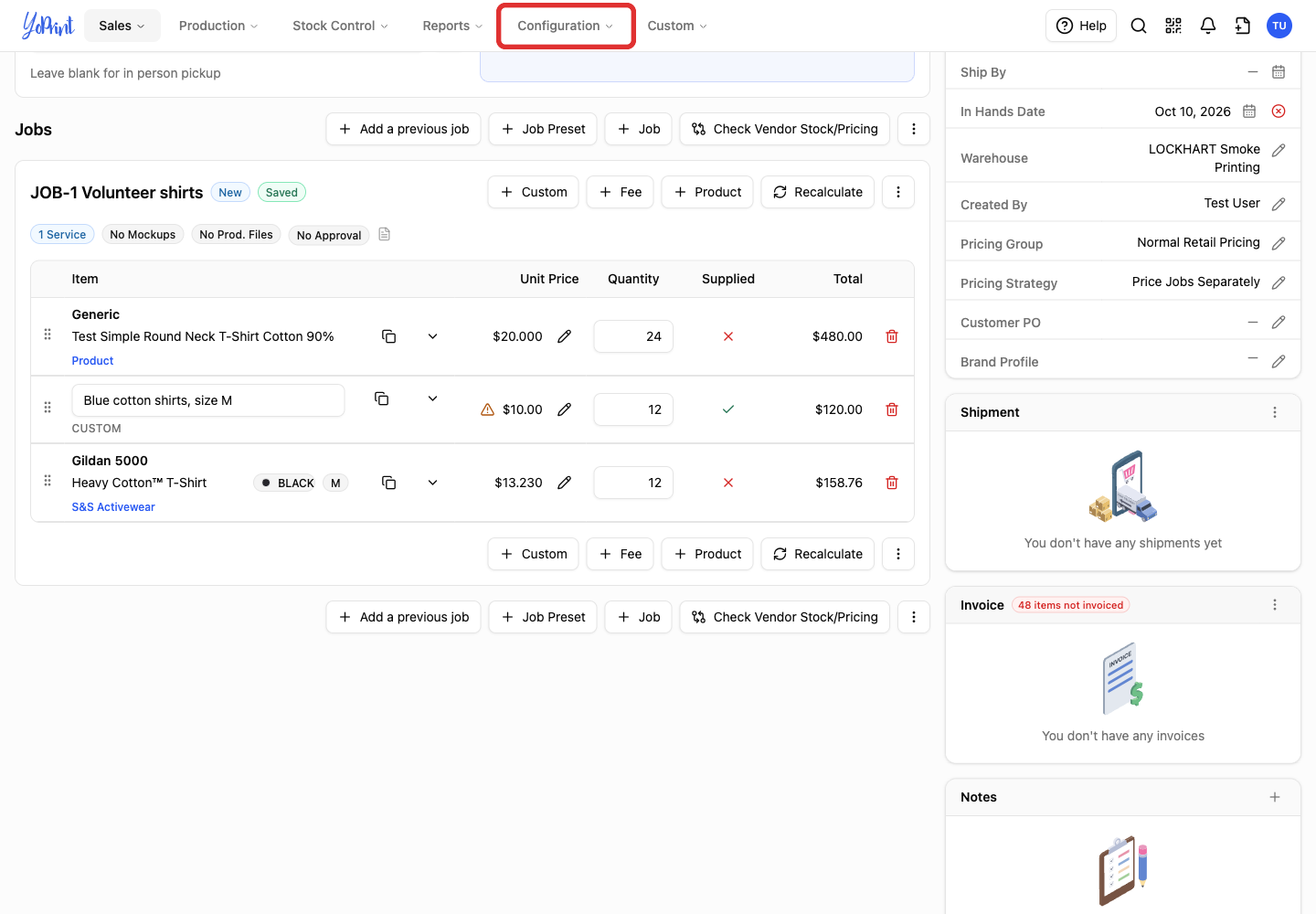The height and width of the screenshot is (914, 1316).
Task: Edit the Warehouse field
Action: click(x=1279, y=150)
